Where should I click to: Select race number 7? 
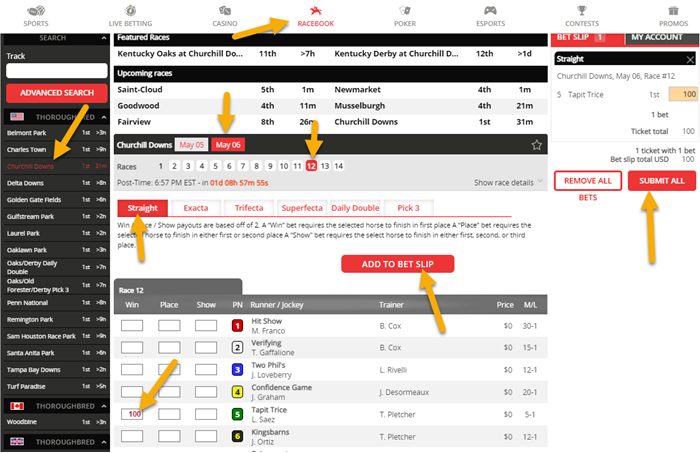click(x=243, y=166)
